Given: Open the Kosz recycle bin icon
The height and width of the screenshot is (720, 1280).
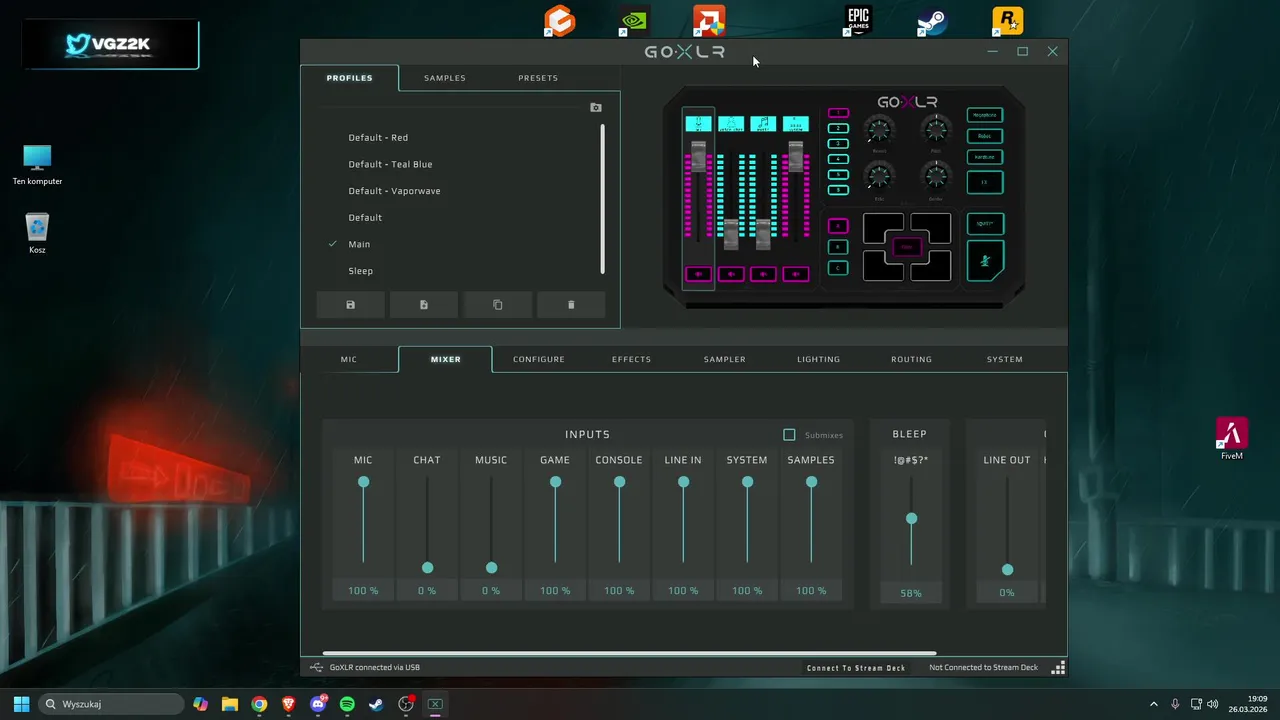Looking at the screenshot, I should (x=37, y=233).
